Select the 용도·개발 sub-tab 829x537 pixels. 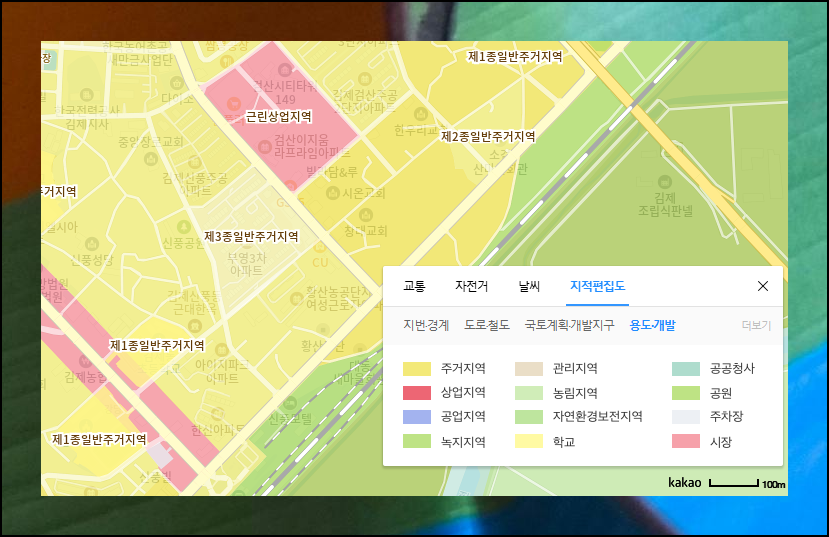(652, 325)
